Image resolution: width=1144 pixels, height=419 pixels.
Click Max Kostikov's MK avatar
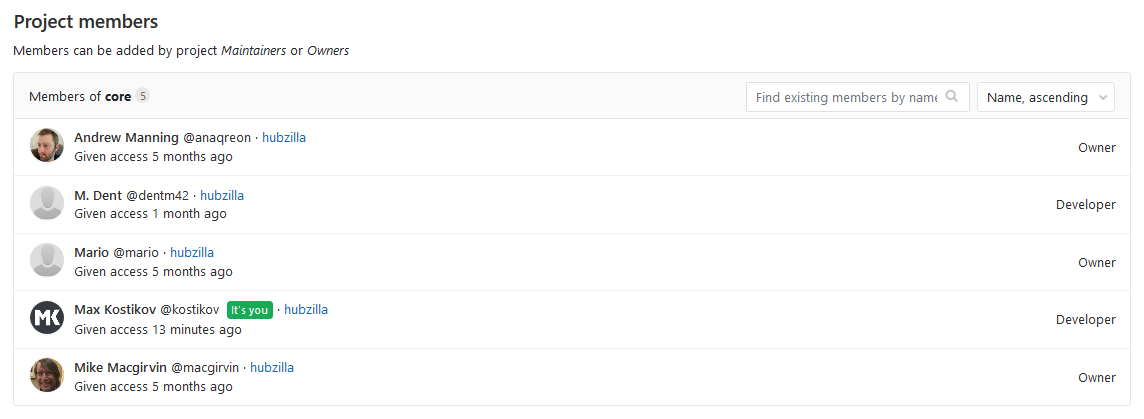47,318
